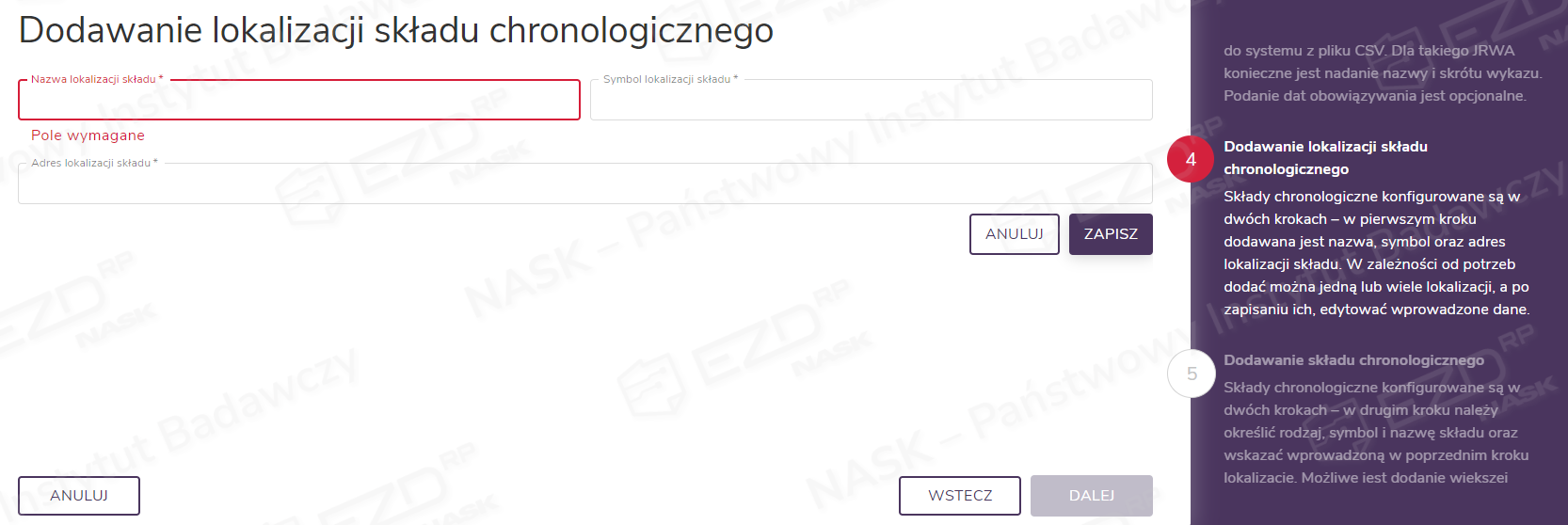Click into Symbol lokalizacji składu input
The height and width of the screenshot is (525, 1568).
point(871,102)
